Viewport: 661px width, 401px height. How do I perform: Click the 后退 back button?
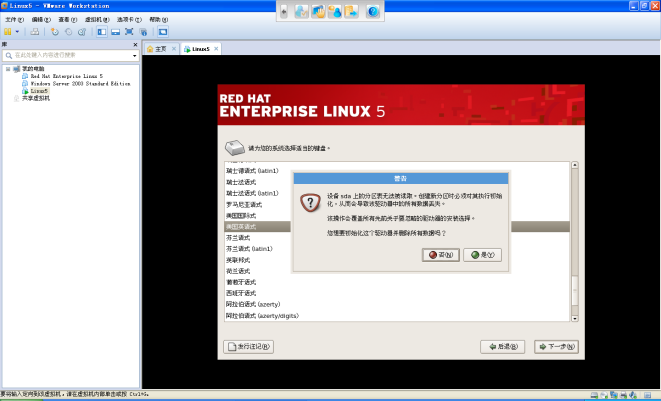[502, 347]
